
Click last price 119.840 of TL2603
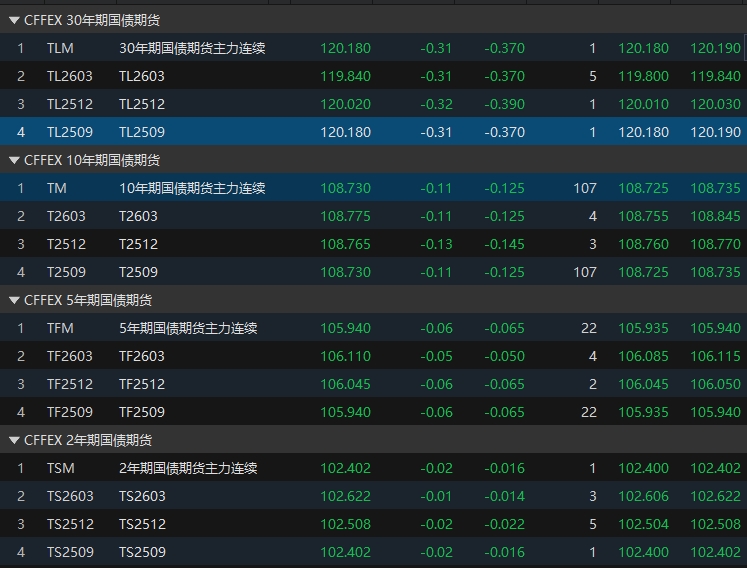tap(345, 76)
